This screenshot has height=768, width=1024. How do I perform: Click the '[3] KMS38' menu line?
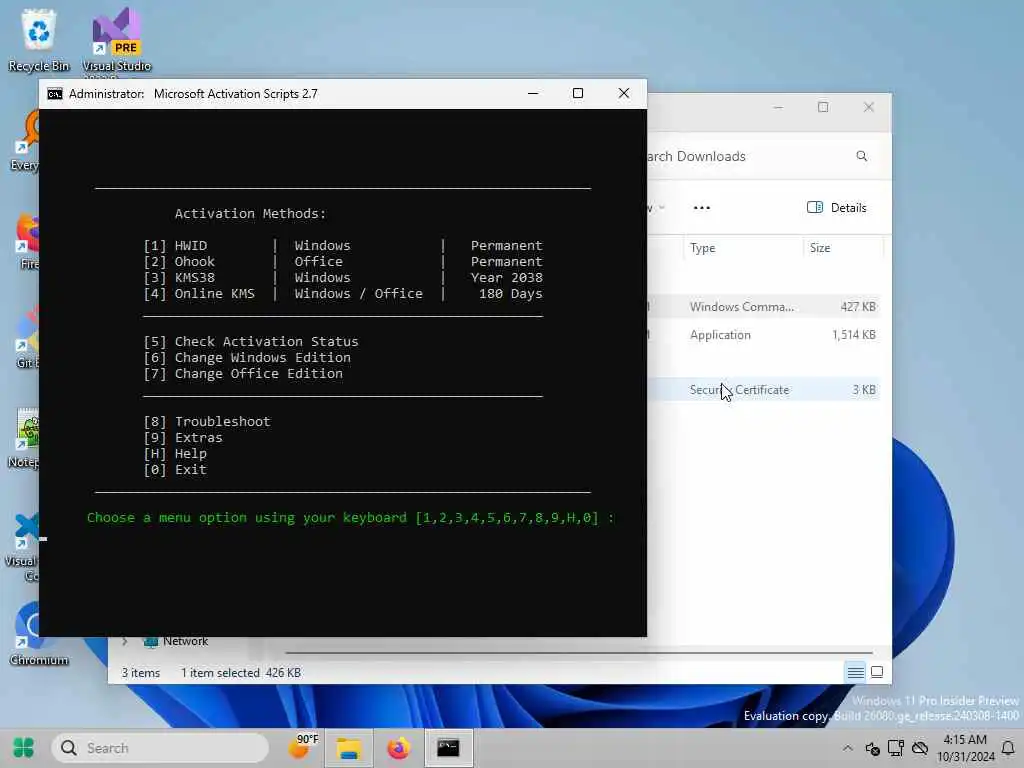343,278
